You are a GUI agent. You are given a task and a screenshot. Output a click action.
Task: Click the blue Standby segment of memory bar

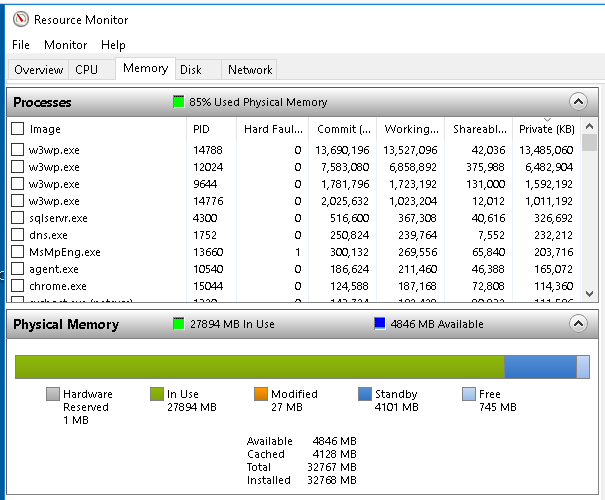coord(540,367)
